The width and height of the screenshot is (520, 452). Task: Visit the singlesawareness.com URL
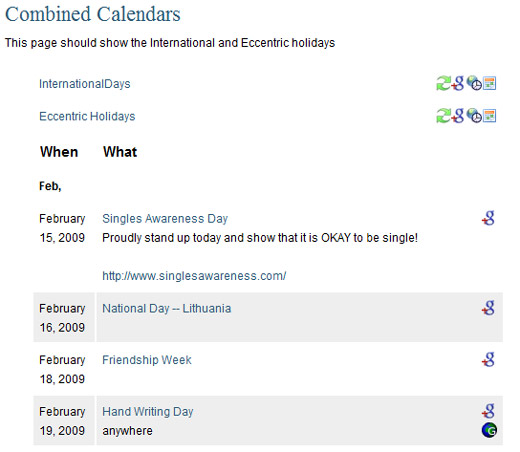pyautogui.click(x=194, y=276)
